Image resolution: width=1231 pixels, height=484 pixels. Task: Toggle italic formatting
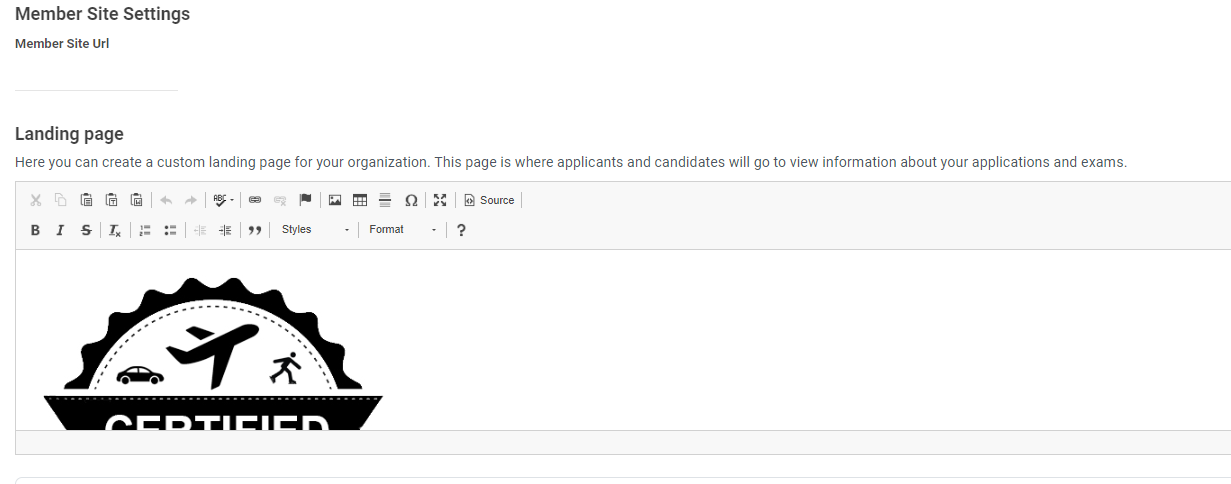pyautogui.click(x=60, y=230)
